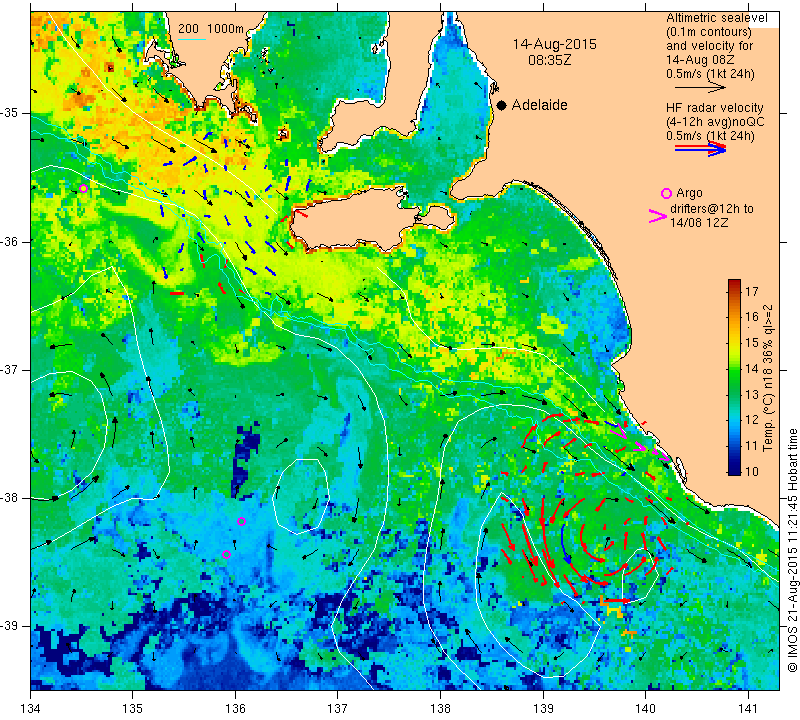This screenshot has height=720, width=800.
Task: Click the cyan 200m contour legend line
Action: click(x=192, y=39)
